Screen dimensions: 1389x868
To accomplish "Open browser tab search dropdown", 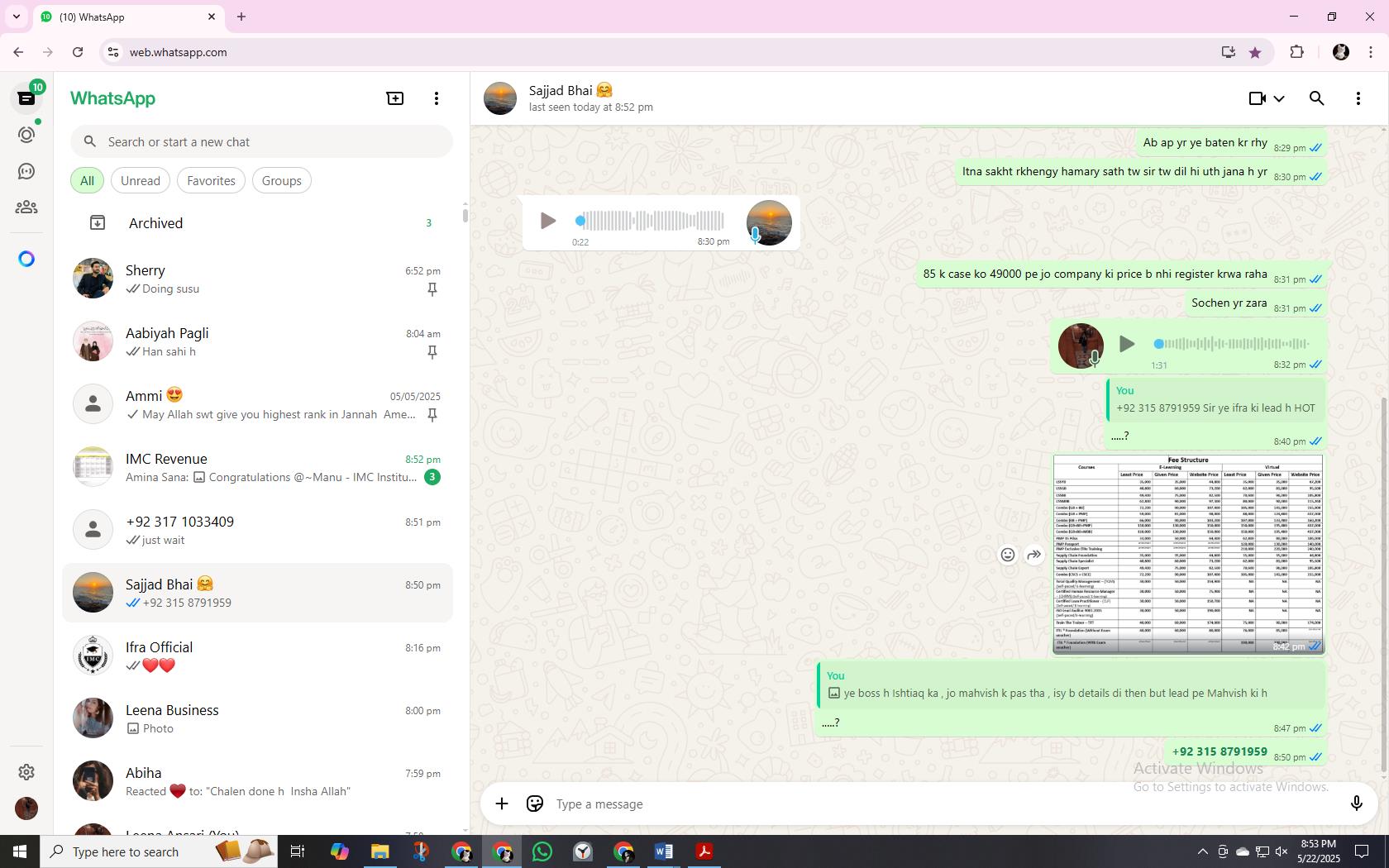I will click(16, 17).
